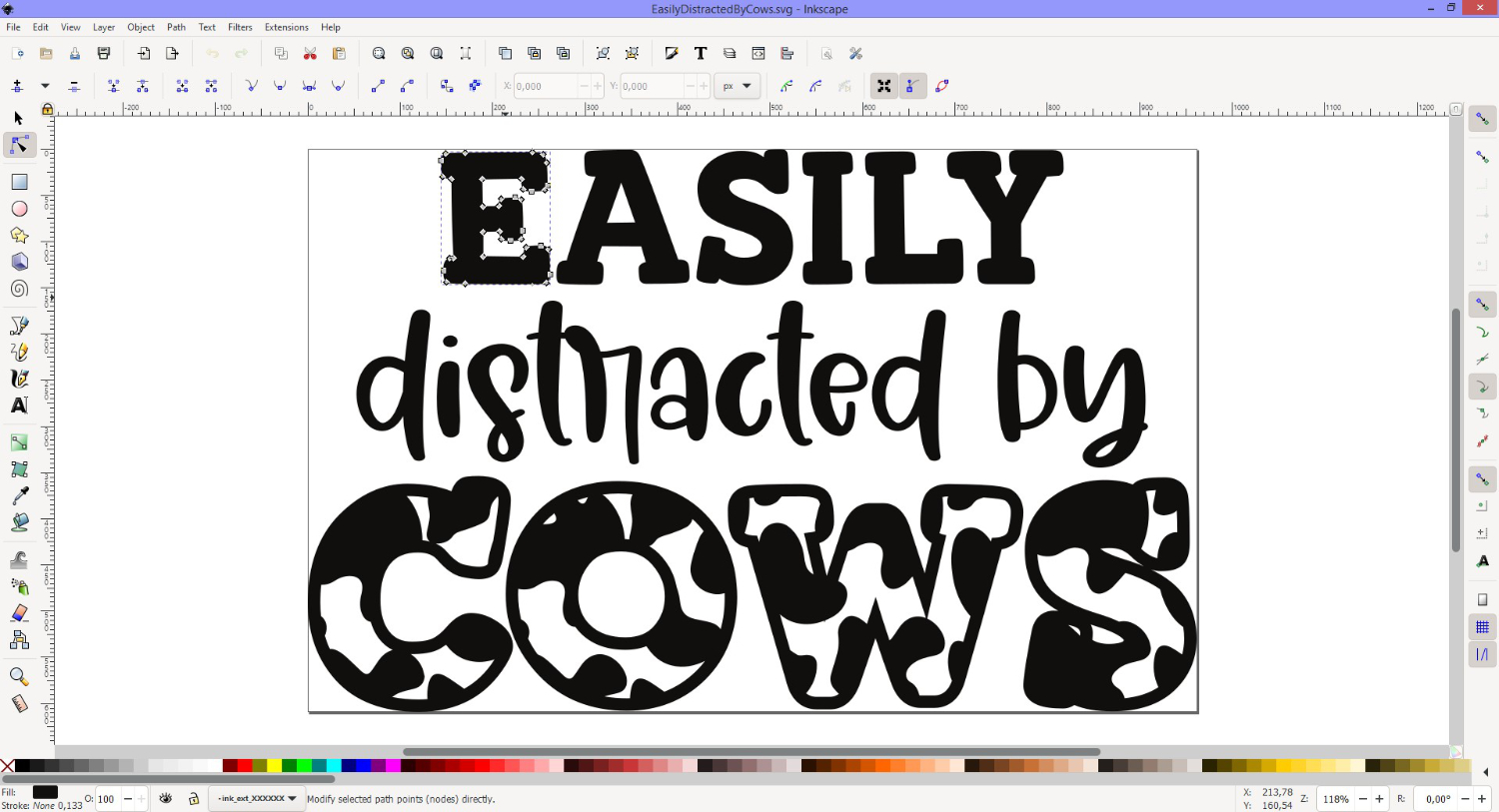Select the Measure ruler tool
Viewport: 1499px width, 812px height.
tap(19, 704)
